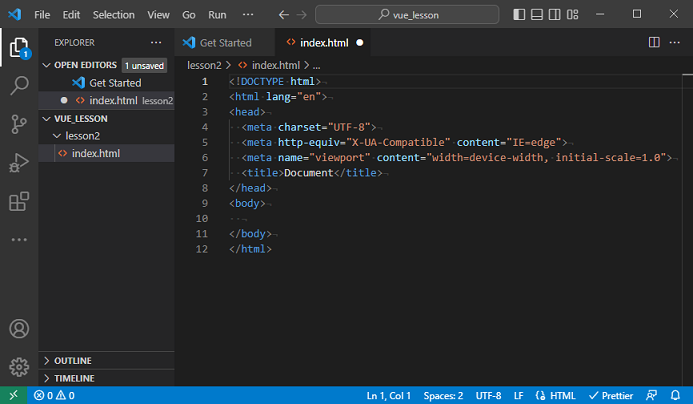The image size is (693, 404).
Task: Open the lesson2 breadcrumb dropdown
Action: [204, 65]
